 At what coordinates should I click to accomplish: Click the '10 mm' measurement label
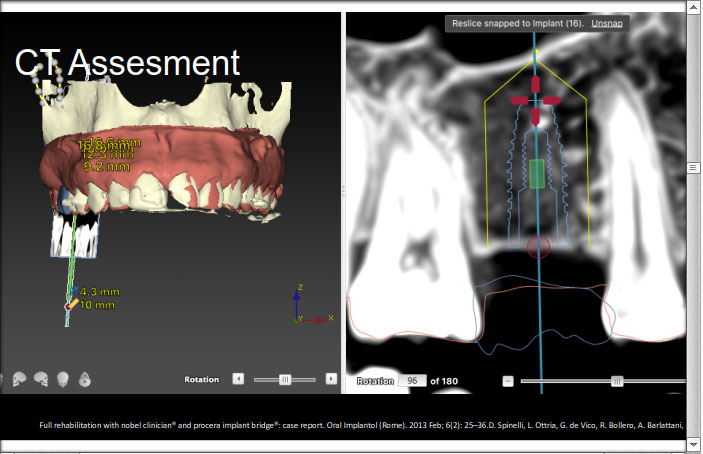tap(97, 305)
